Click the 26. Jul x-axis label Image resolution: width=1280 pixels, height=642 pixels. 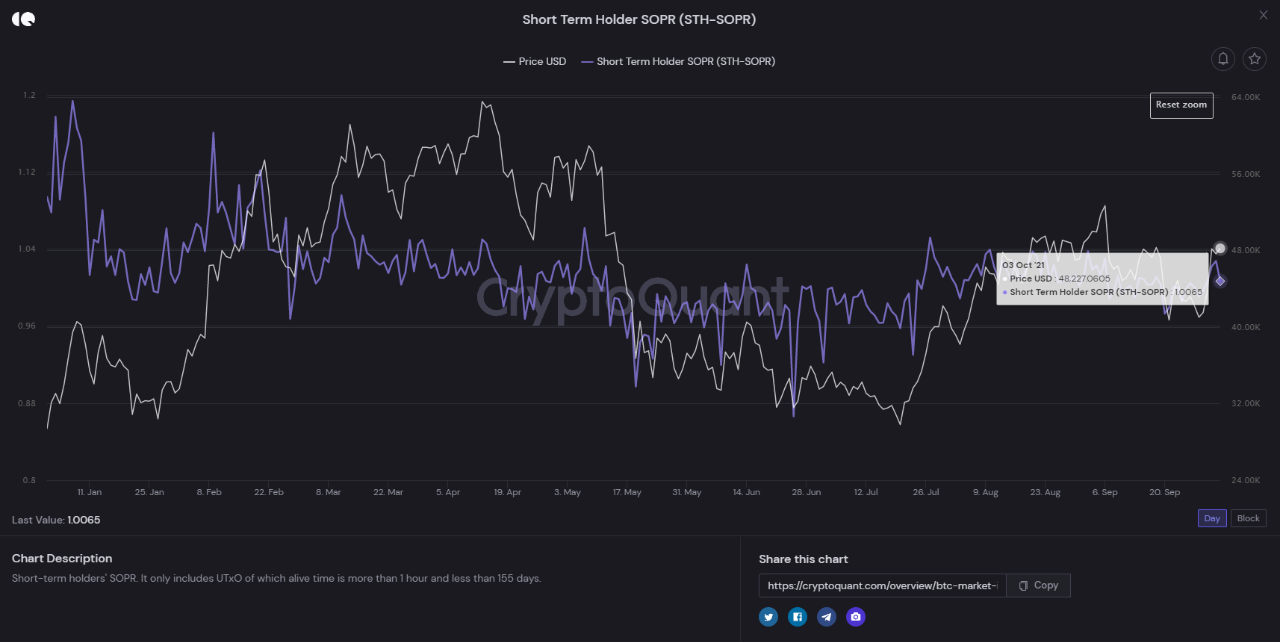pyautogui.click(x=925, y=492)
